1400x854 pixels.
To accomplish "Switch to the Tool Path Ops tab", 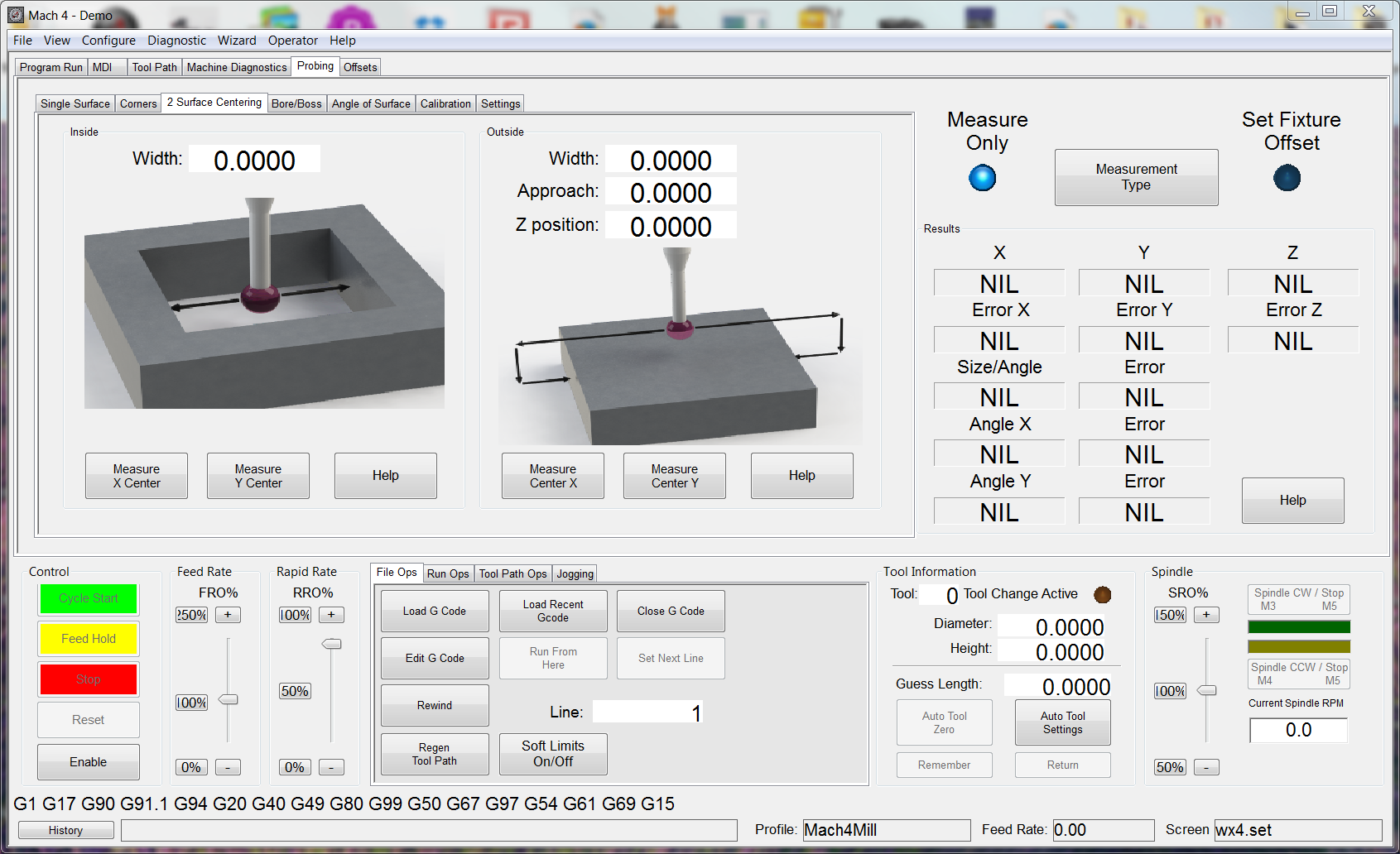I will pos(513,573).
